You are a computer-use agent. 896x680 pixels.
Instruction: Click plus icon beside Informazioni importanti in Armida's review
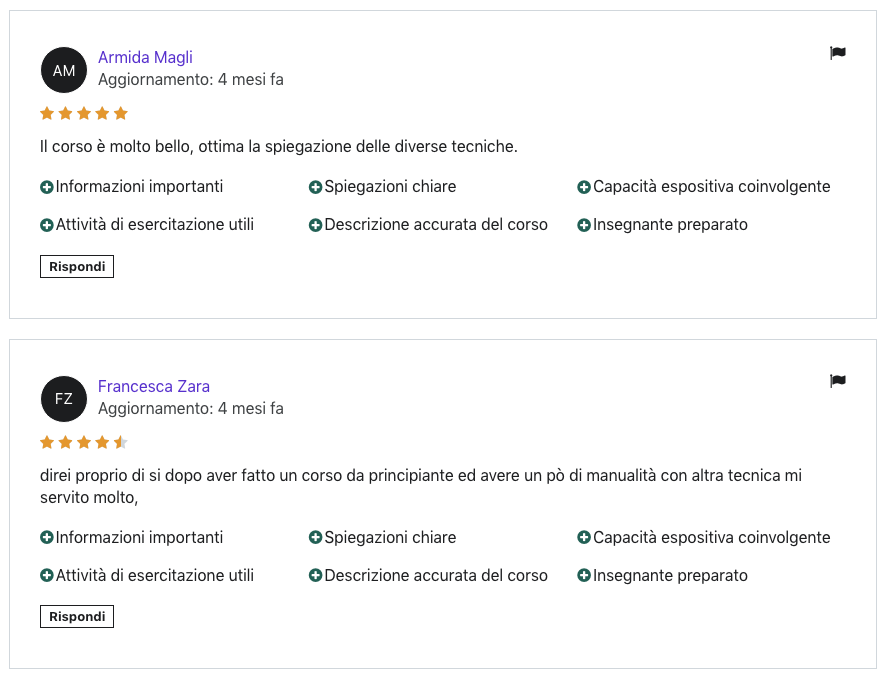[47, 187]
